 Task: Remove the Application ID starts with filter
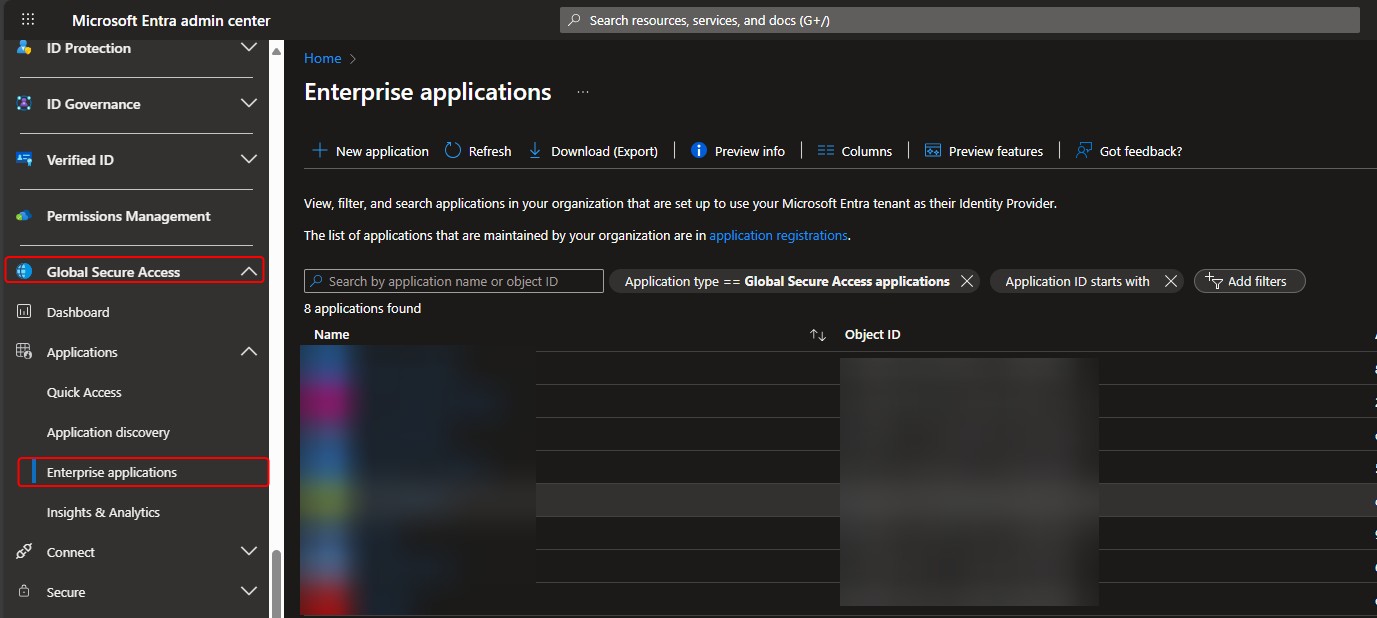1171,282
